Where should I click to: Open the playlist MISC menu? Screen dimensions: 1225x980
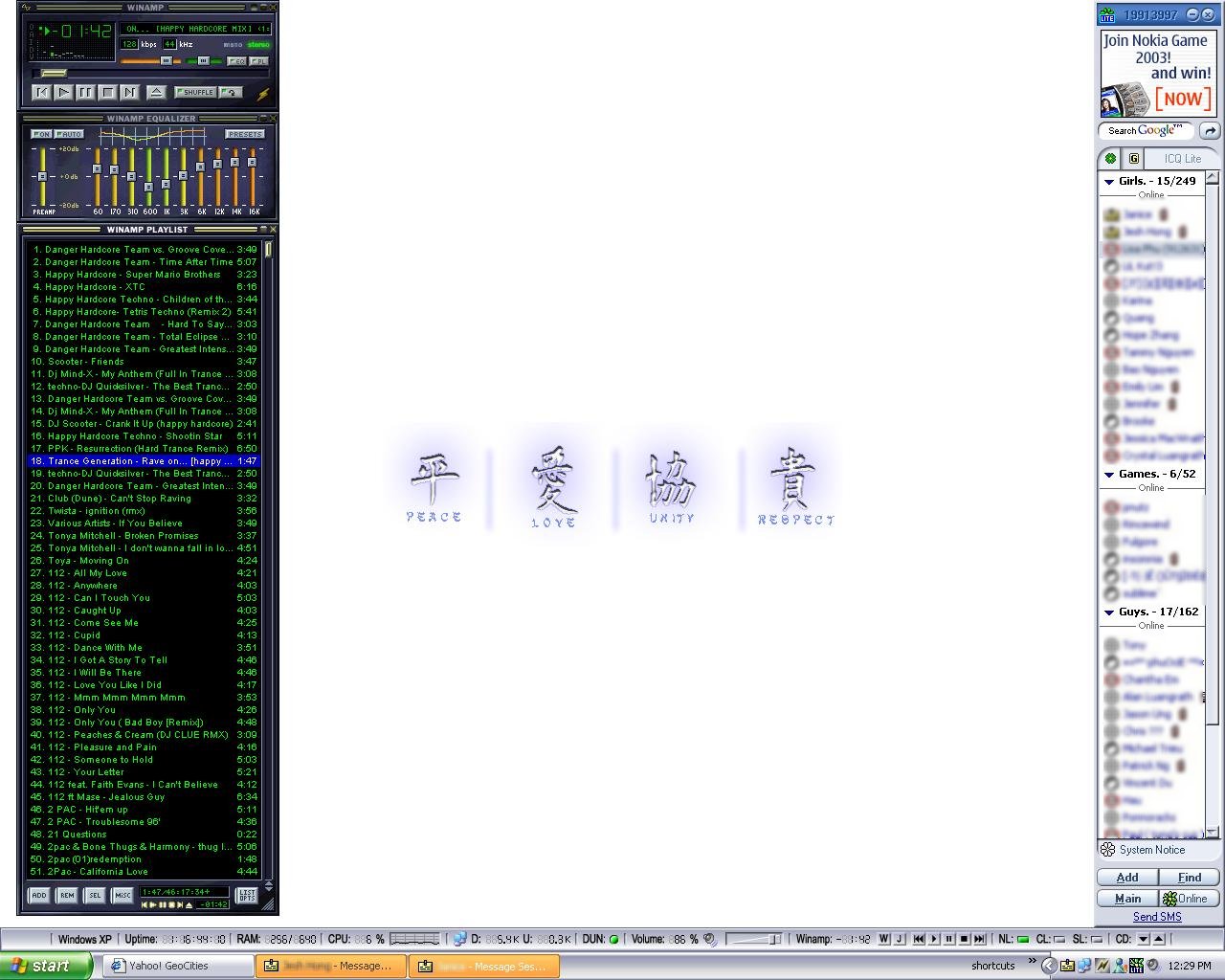coord(122,896)
